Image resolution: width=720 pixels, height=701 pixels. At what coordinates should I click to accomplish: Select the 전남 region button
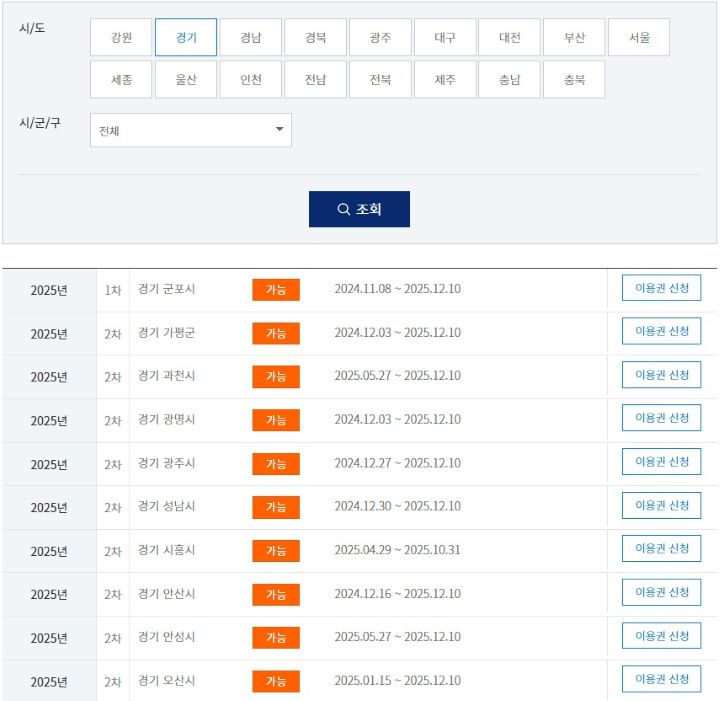[x=315, y=79]
